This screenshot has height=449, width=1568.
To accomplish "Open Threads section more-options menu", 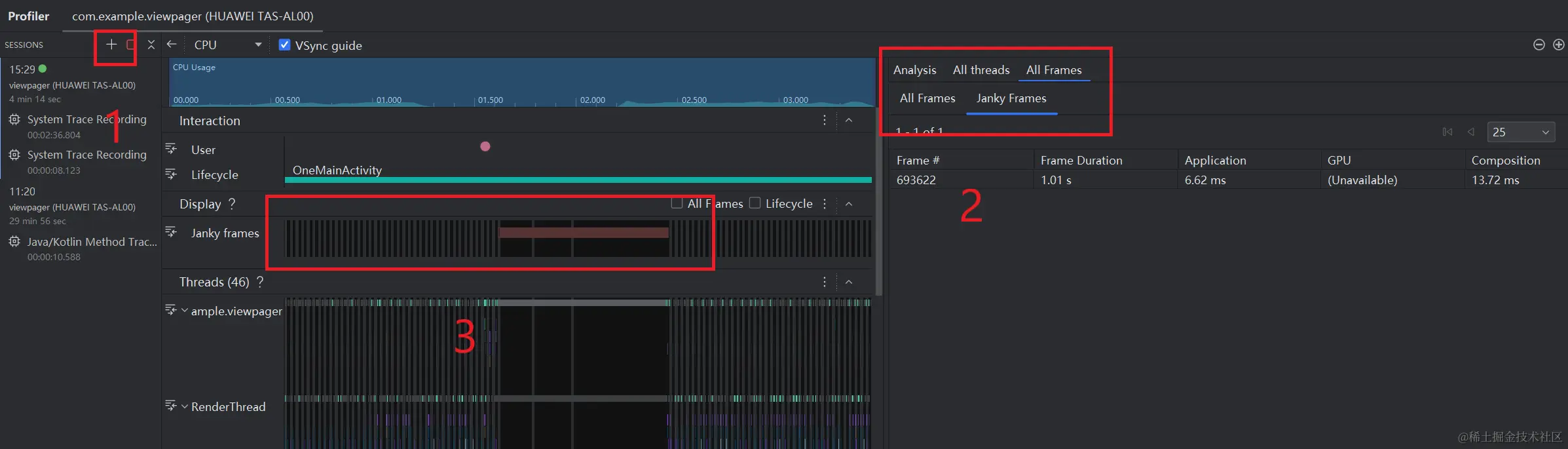I will click(x=825, y=282).
